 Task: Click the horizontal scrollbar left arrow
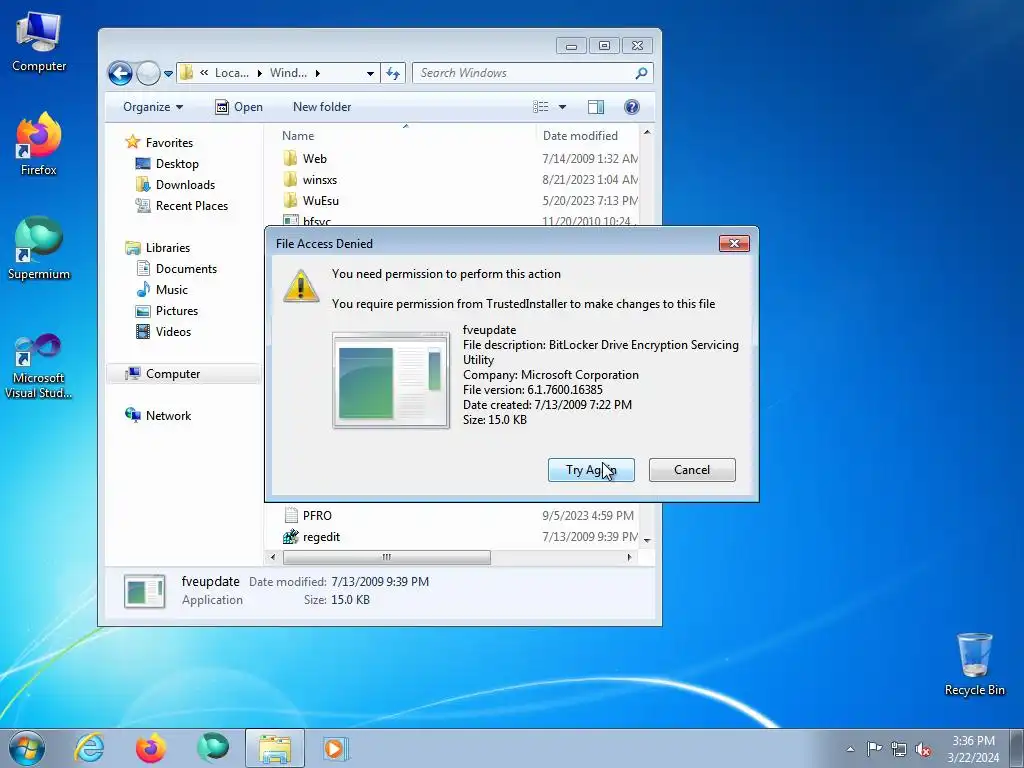point(273,557)
